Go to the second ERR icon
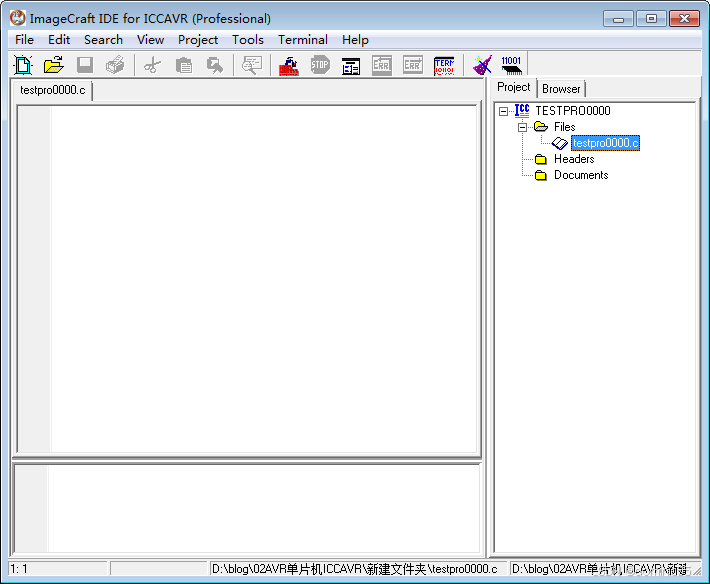This screenshot has width=710, height=584. (x=413, y=65)
